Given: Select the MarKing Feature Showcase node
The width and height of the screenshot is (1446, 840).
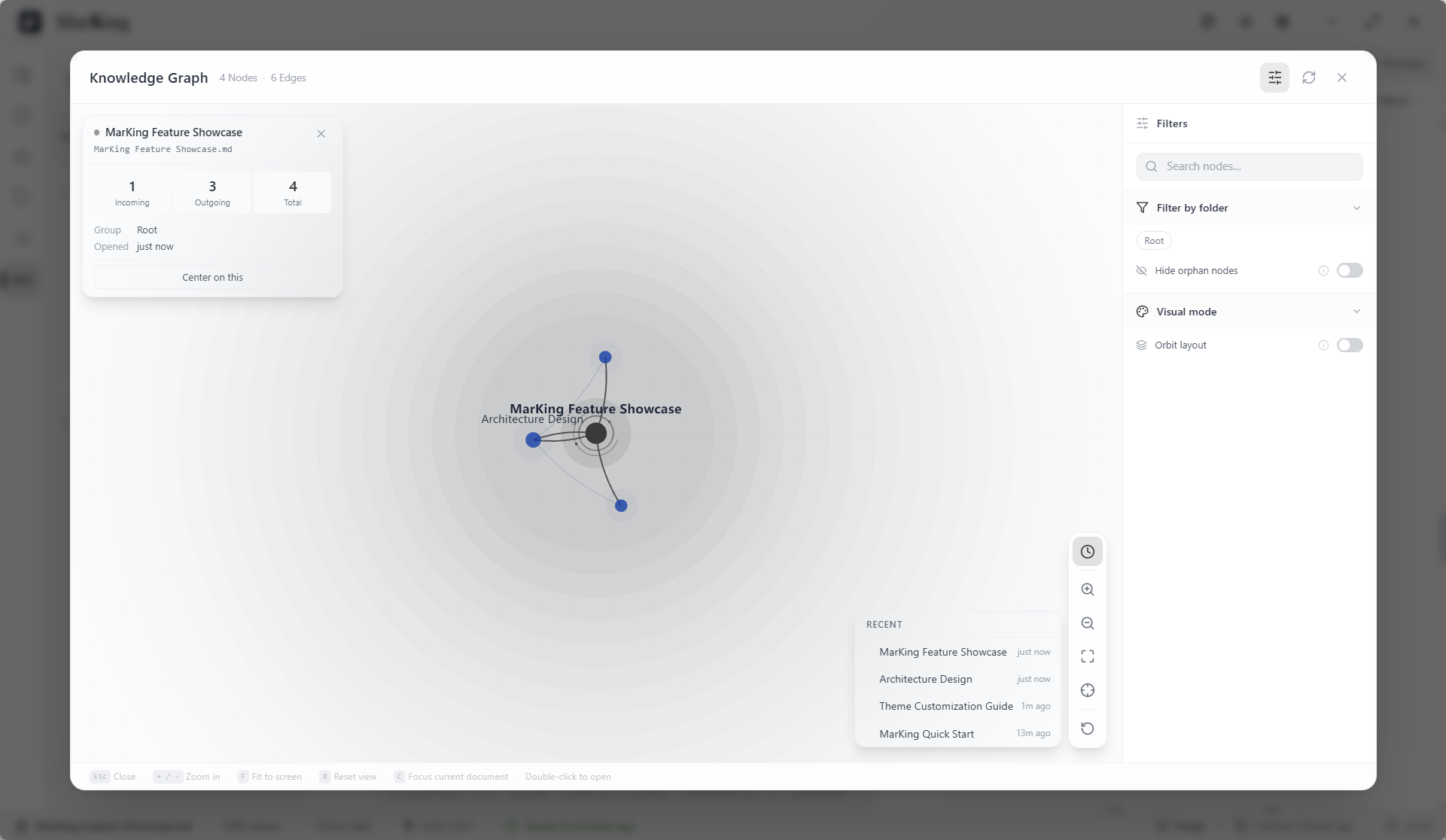Looking at the screenshot, I should 595,434.
